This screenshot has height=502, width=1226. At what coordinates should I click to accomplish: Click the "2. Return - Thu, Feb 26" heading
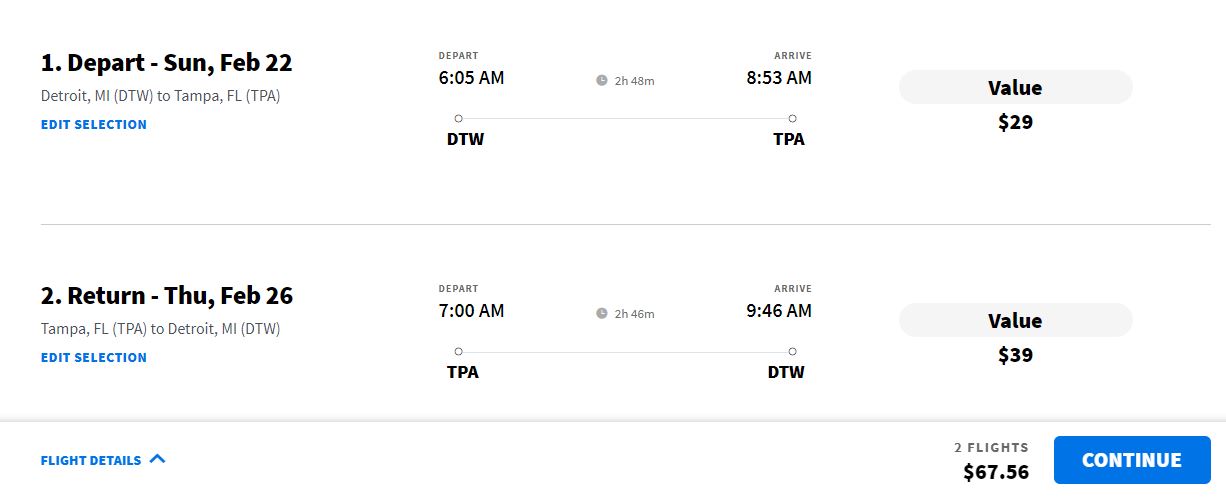point(166,296)
